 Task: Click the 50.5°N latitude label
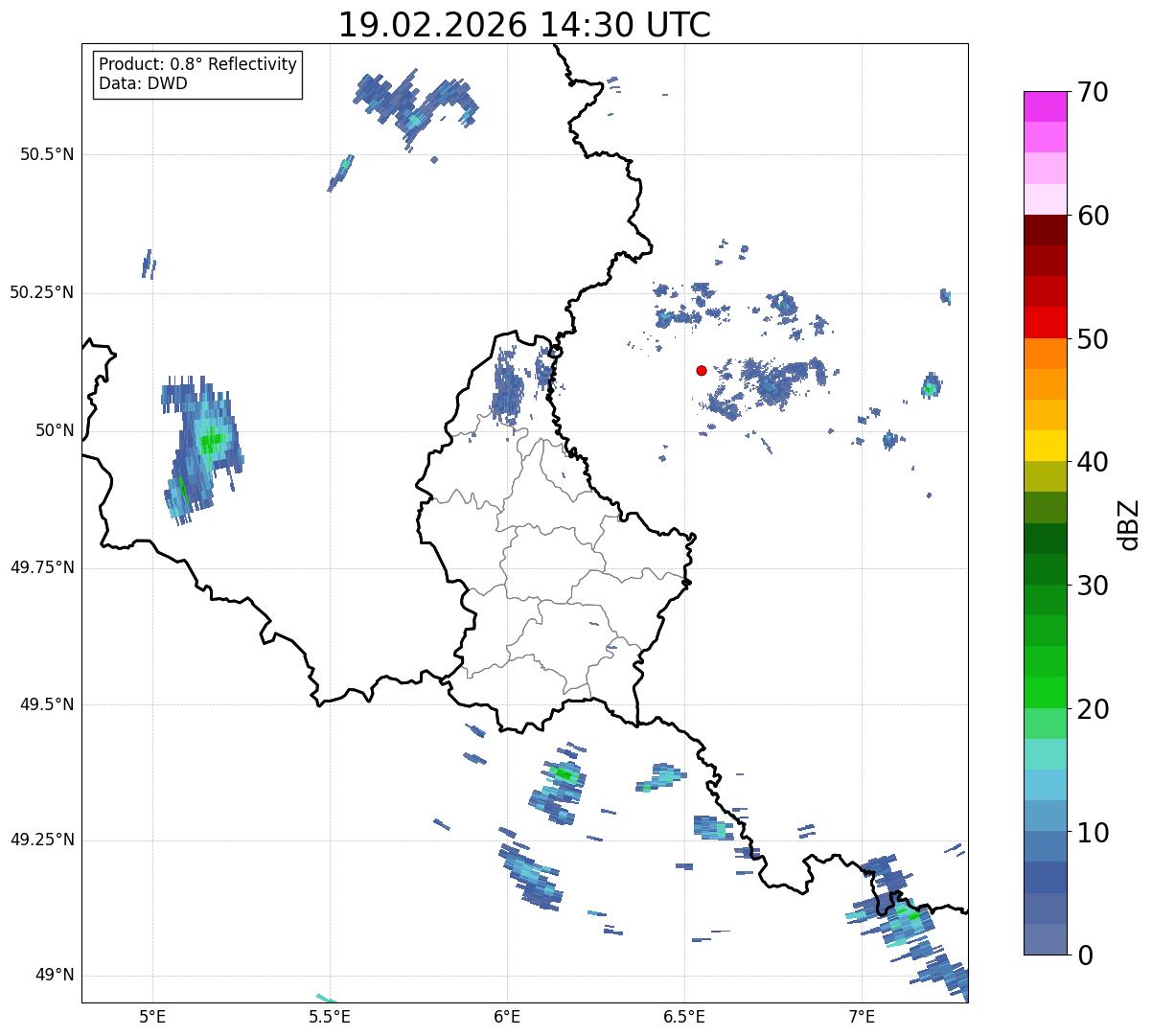47,154
